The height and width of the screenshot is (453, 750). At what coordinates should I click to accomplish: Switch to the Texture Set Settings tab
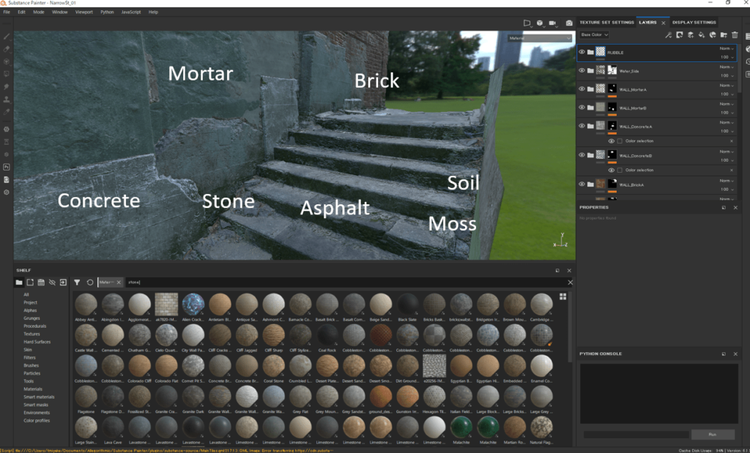pos(607,22)
